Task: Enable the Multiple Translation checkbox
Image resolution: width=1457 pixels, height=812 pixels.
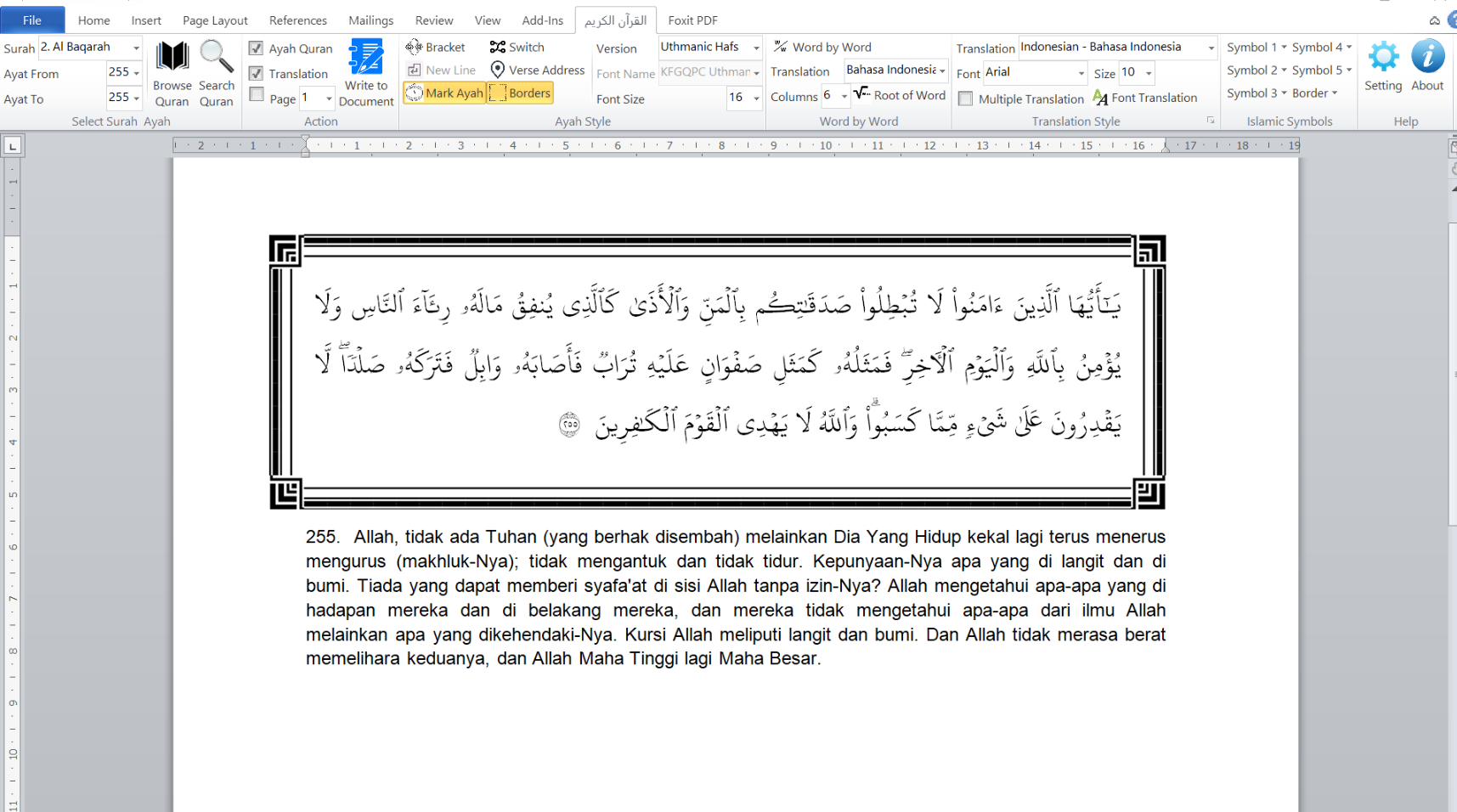Action: click(965, 99)
